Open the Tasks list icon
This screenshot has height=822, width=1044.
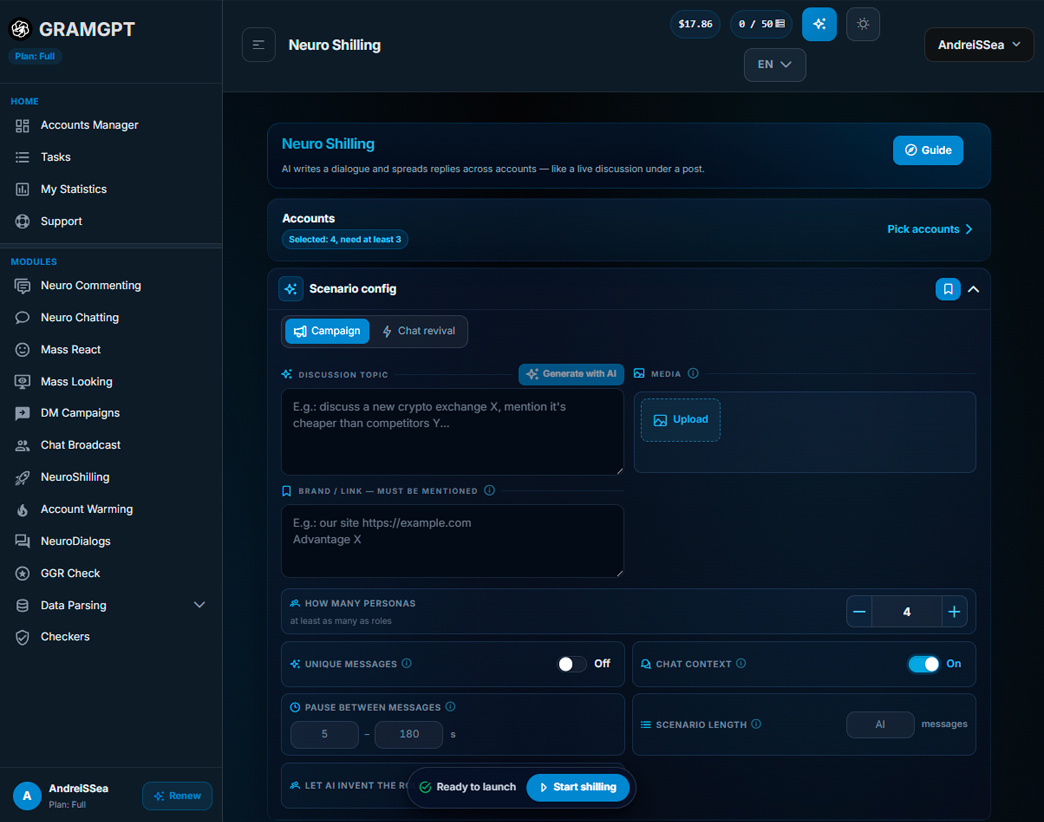click(23, 158)
